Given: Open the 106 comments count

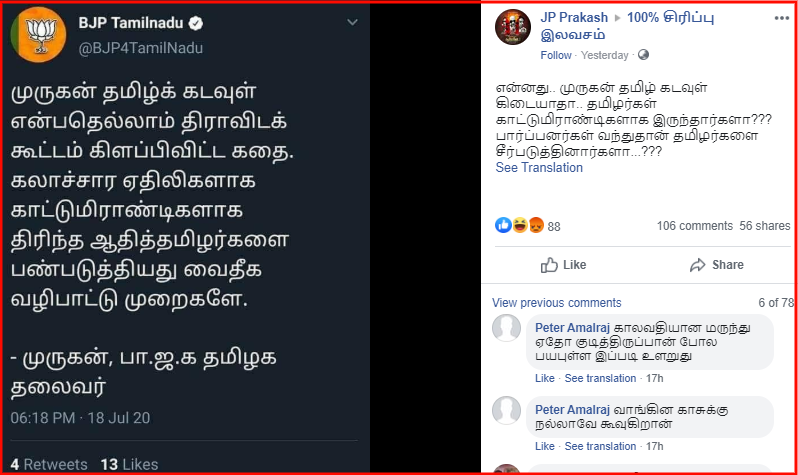Looking at the screenshot, I should click(695, 226).
